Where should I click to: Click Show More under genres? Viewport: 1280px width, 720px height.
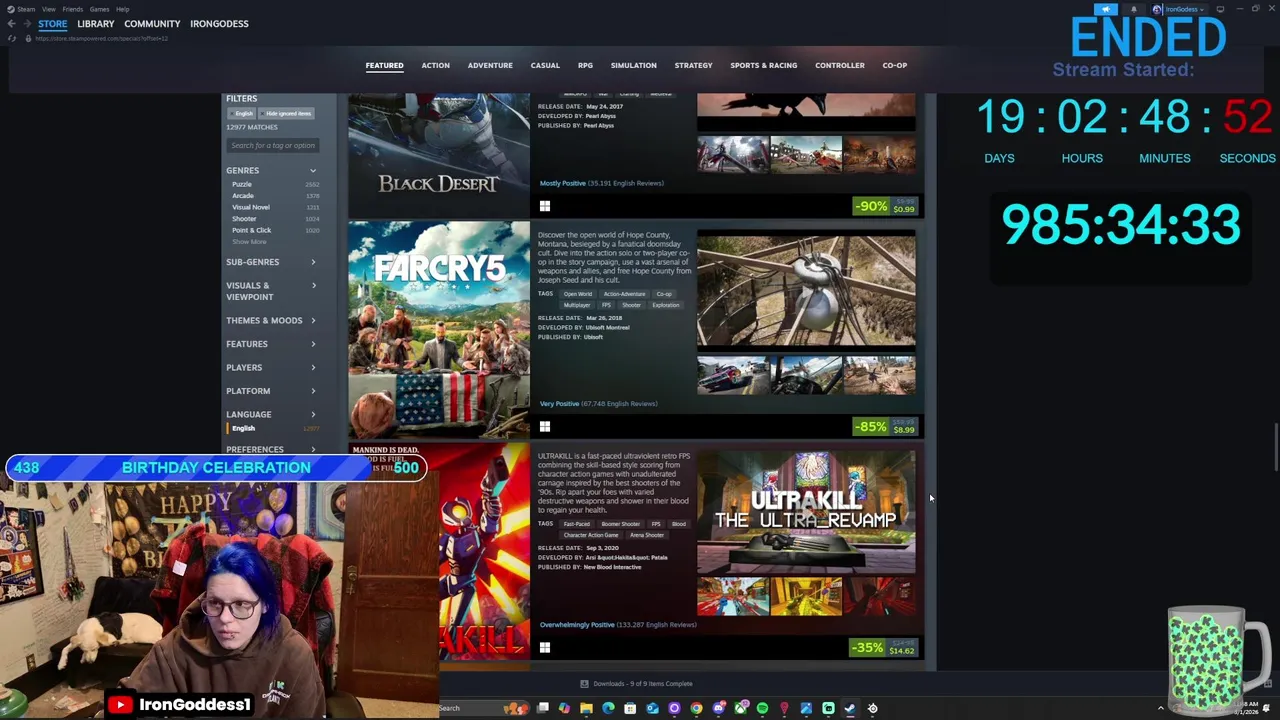tap(250, 242)
